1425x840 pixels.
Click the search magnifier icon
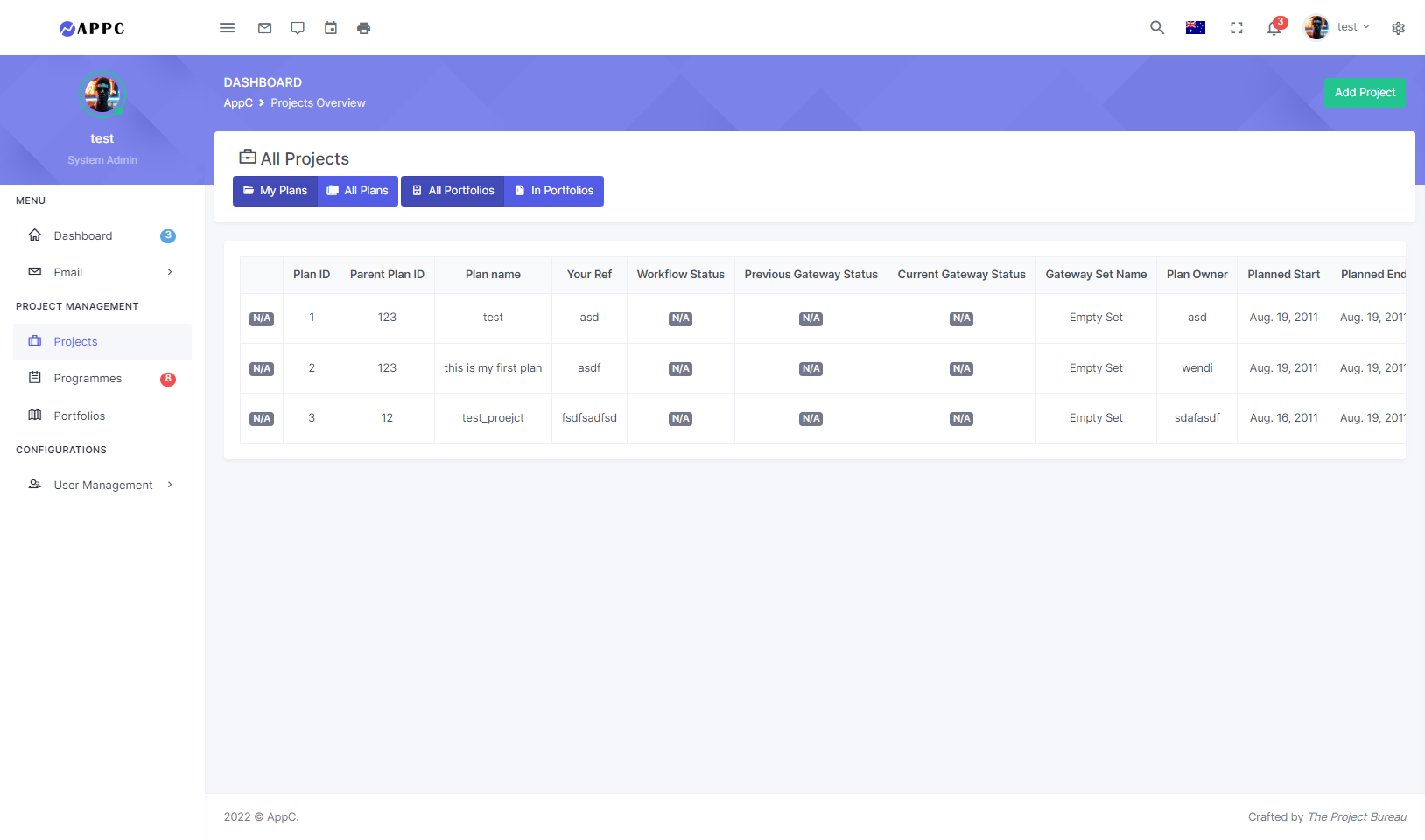click(1156, 28)
